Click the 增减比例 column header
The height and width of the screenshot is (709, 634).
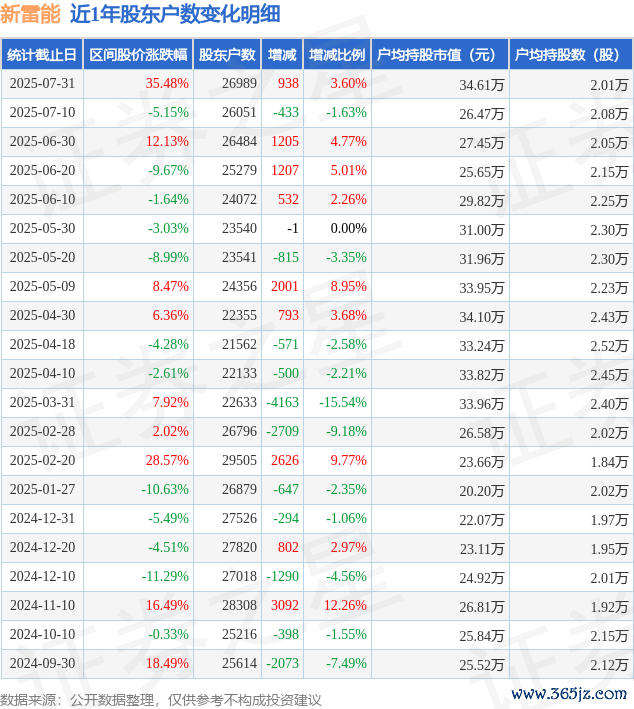pyautogui.click(x=337, y=55)
